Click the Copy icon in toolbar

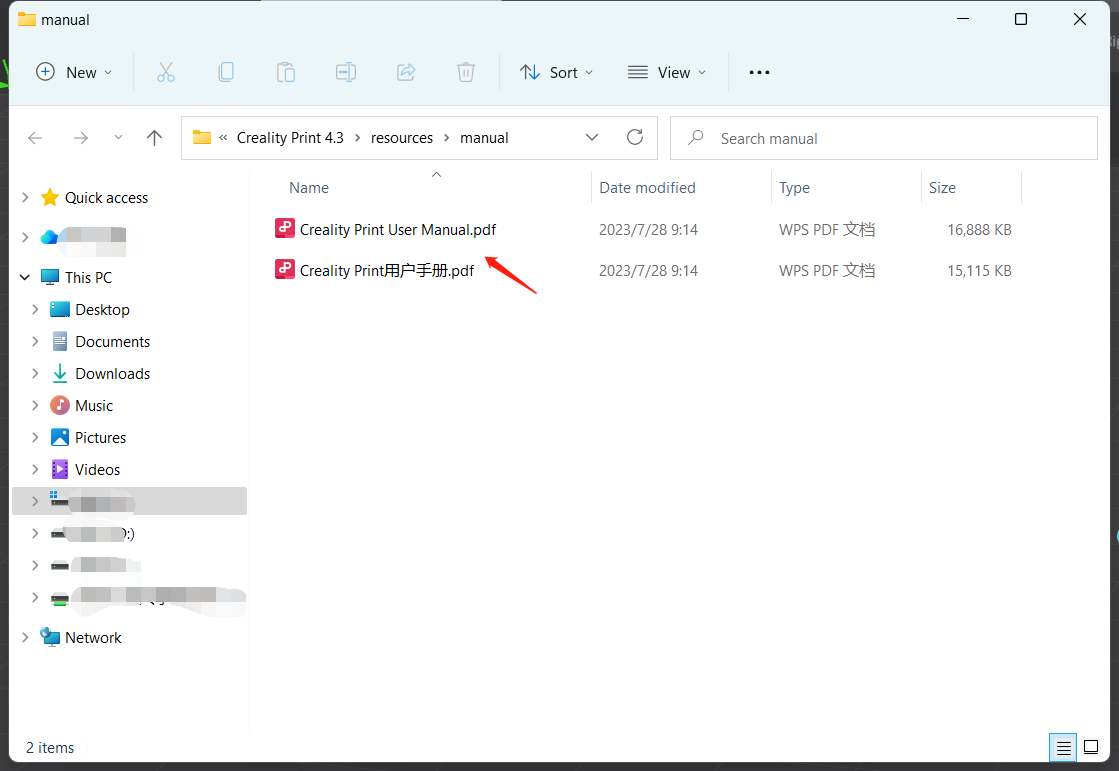coord(226,72)
